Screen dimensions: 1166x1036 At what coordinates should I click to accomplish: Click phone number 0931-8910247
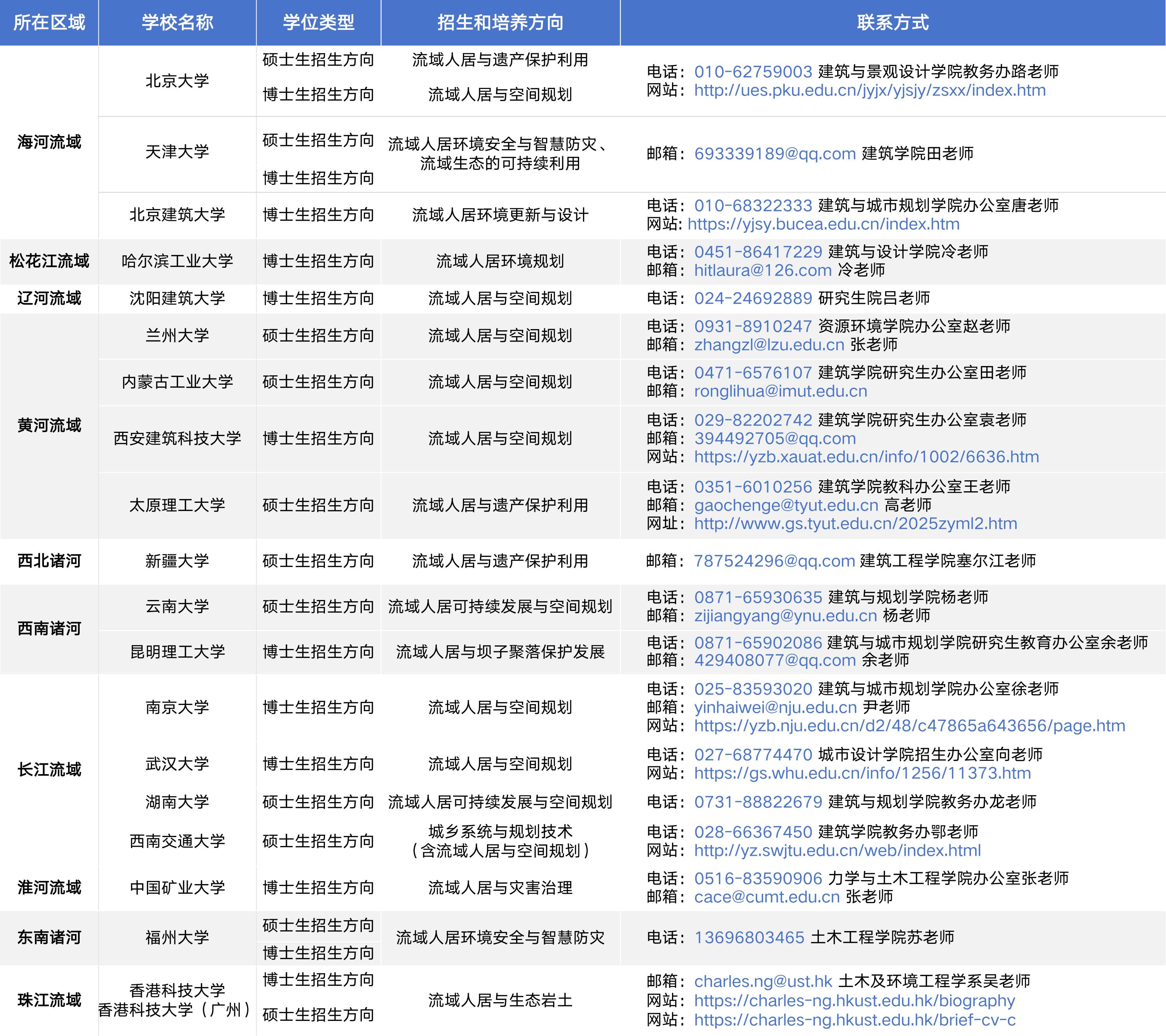[753, 326]
